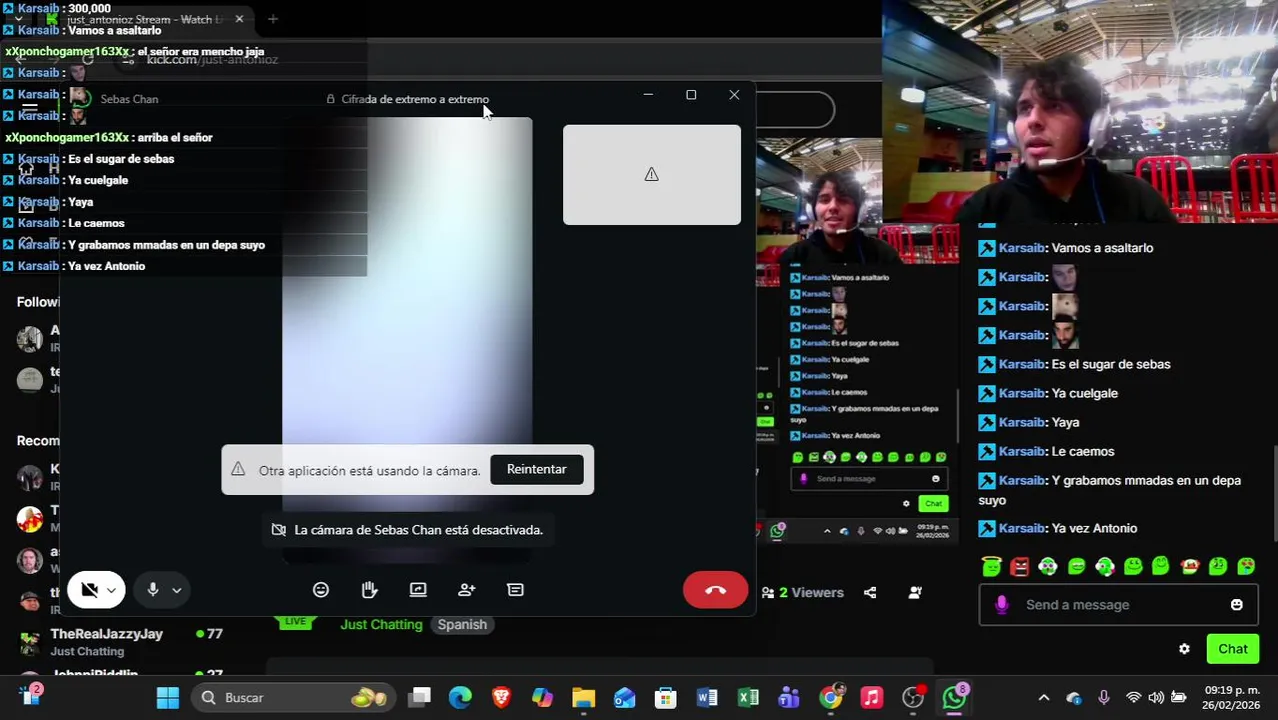Viewport: 1278px width, 720px height.
Task: Click the system tray microphone icon
Action: [x=1104, y=698]
